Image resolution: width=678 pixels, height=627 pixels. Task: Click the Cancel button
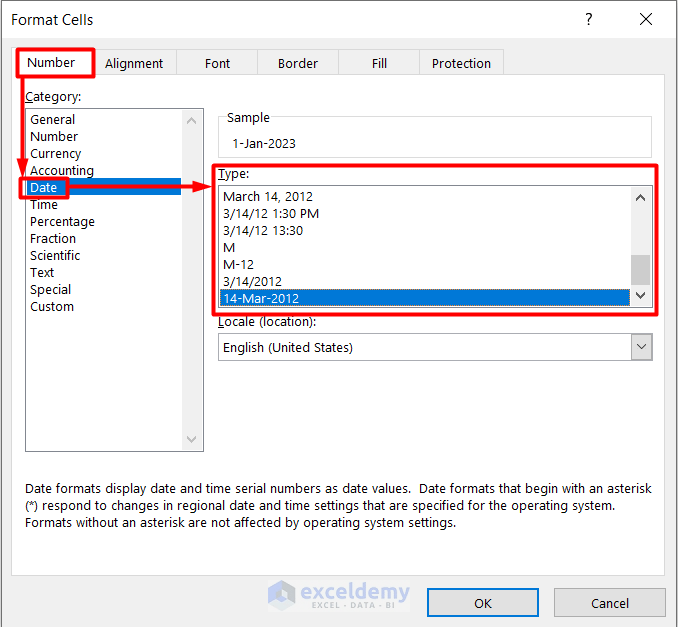(610, 603)
